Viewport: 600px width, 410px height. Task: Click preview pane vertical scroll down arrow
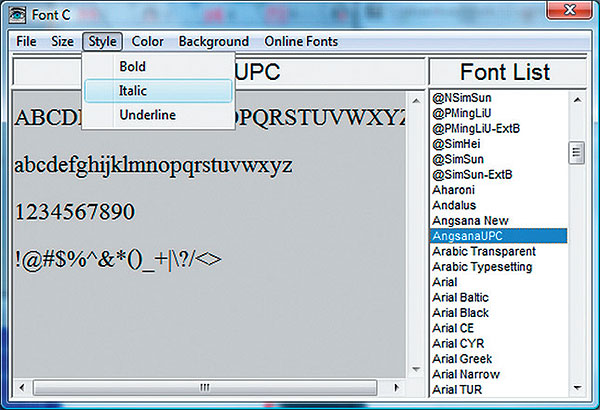(x=416, y=369)
